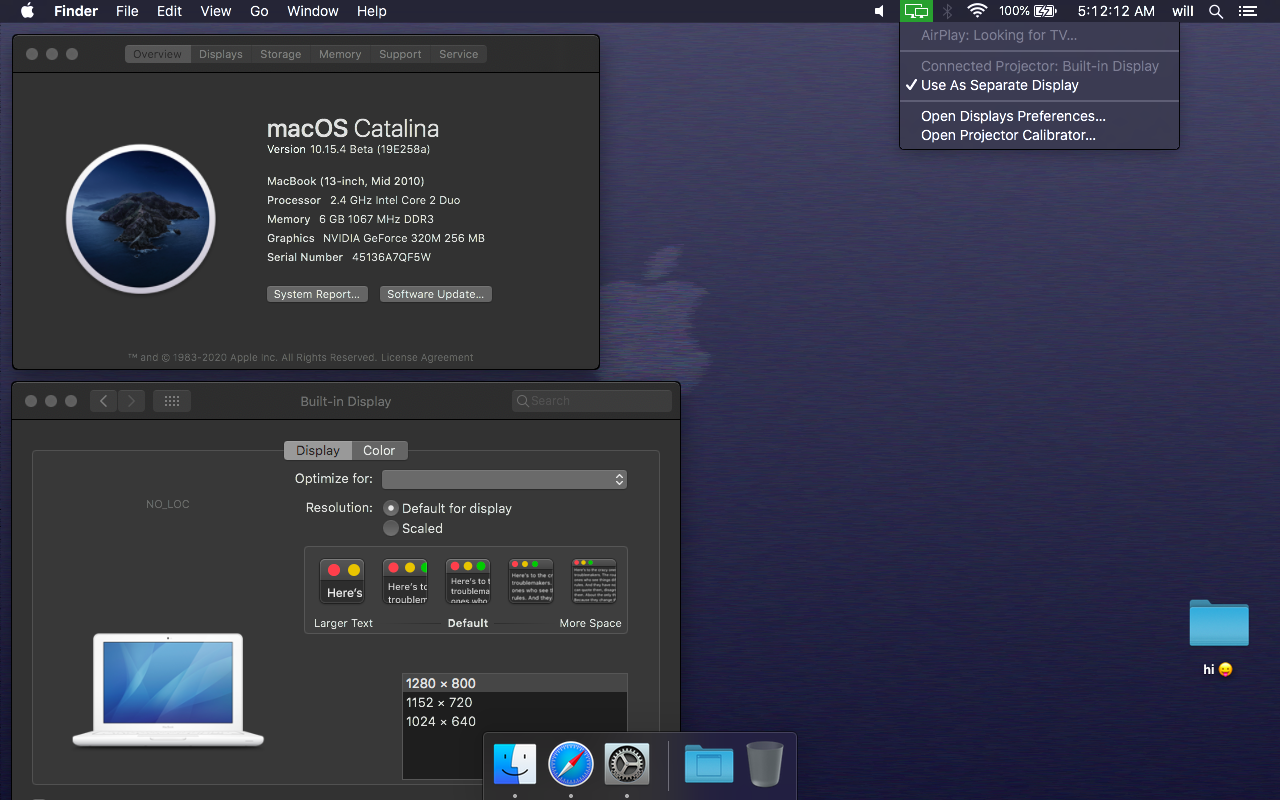Click the user name 'will' in menu bar
The height and width of the screenshot is (800, 1280).
[1183, 11]
